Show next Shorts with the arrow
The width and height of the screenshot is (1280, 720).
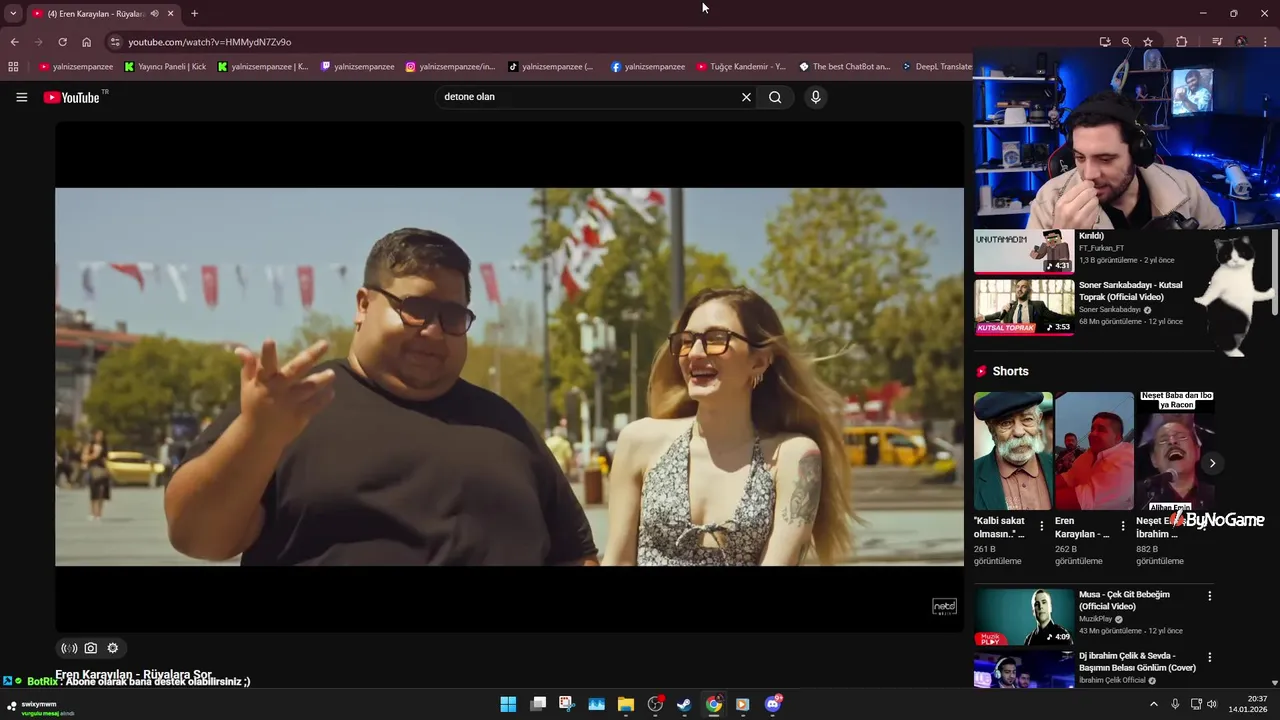1212,463
